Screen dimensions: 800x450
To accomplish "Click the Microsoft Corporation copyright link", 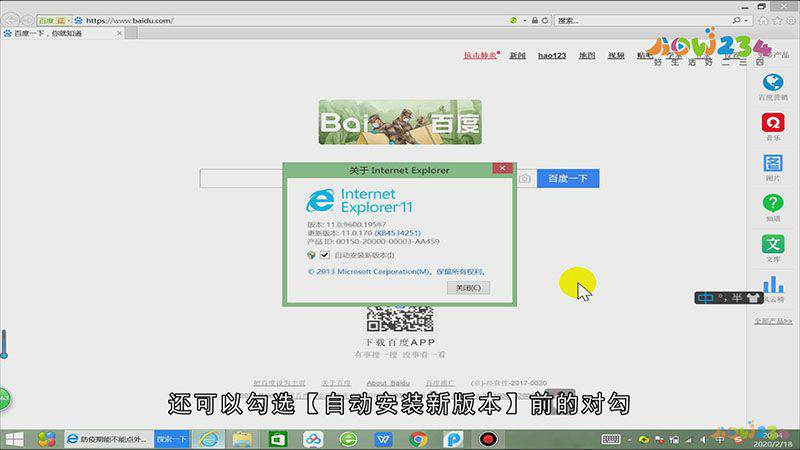I will click(396, 271).
